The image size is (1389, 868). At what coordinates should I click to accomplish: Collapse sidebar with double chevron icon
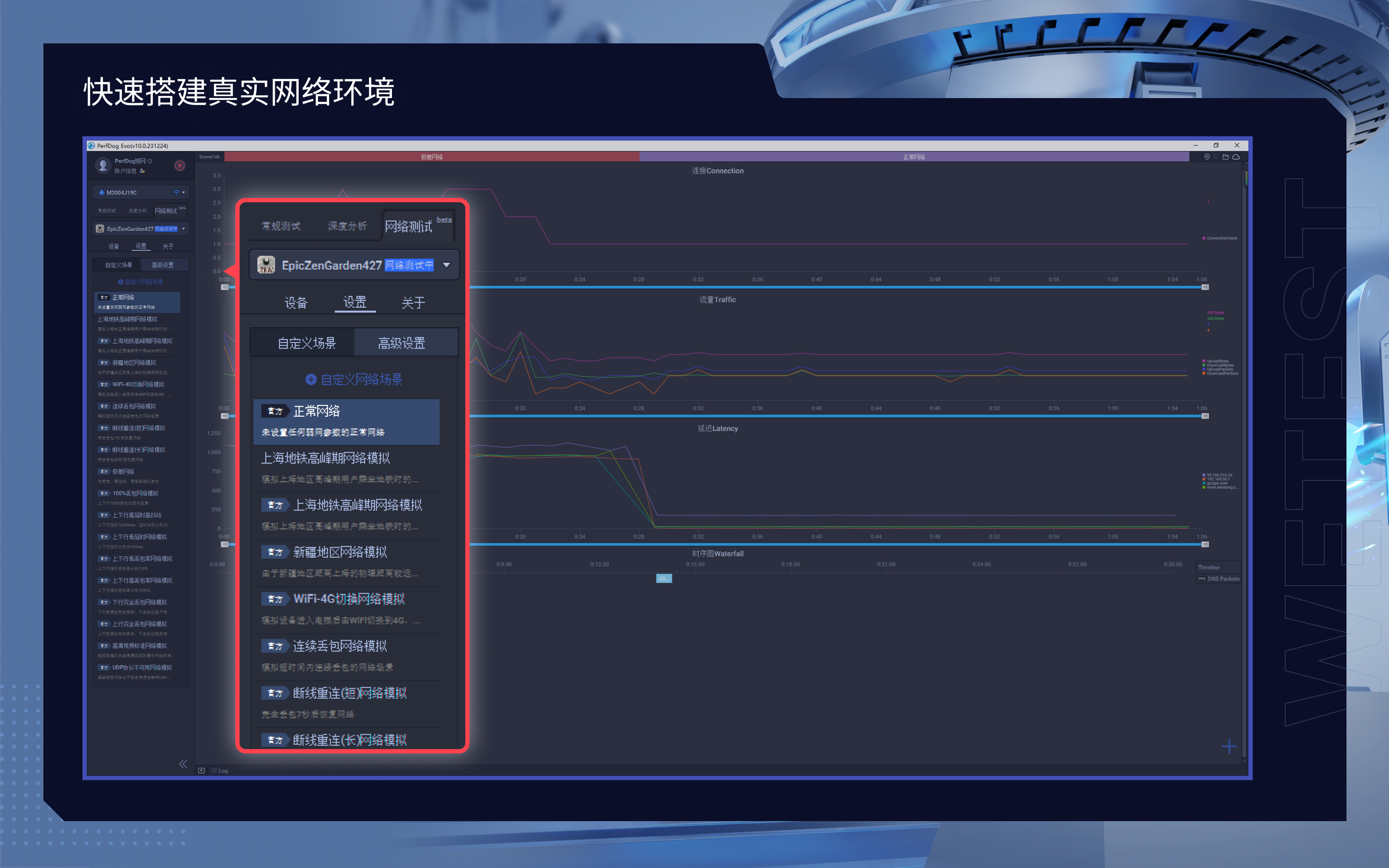point(182,763)
